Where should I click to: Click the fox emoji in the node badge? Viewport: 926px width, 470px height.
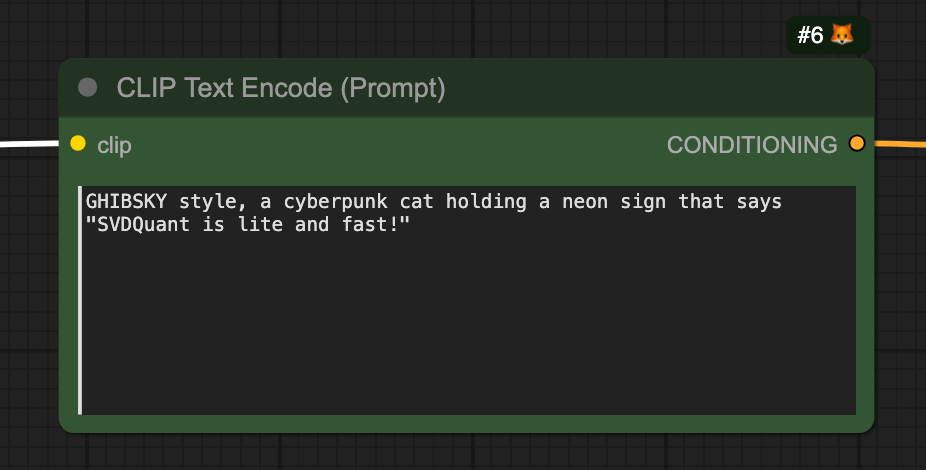(842, 35)
